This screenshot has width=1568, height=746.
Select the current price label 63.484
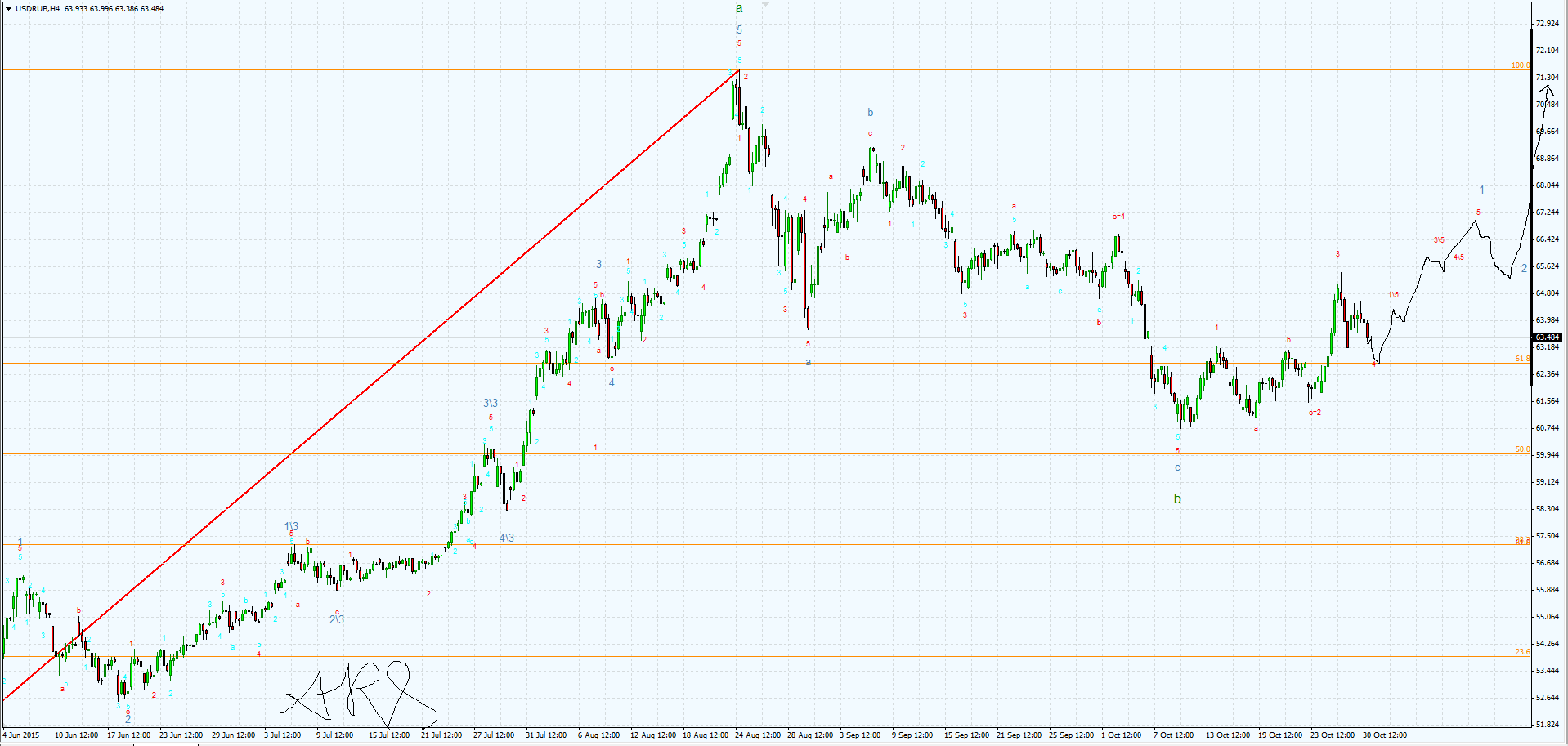point(1548,337)
